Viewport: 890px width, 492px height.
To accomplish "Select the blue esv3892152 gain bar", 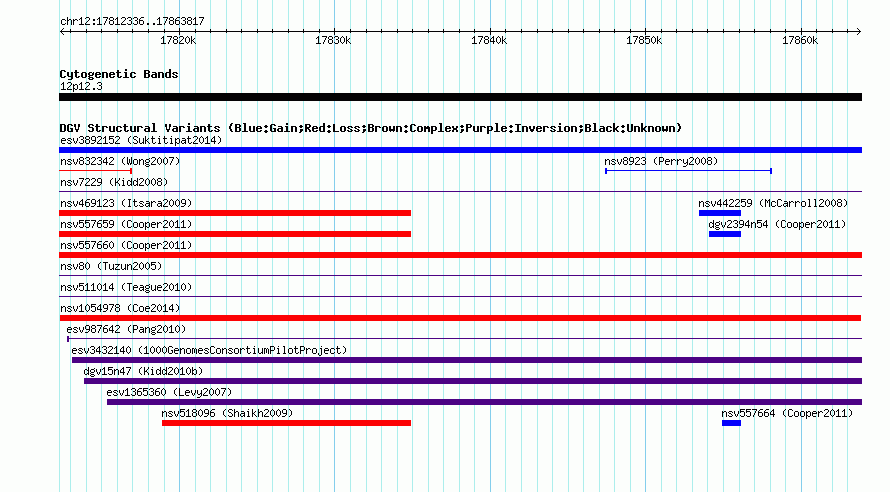I will pos(460,150).
